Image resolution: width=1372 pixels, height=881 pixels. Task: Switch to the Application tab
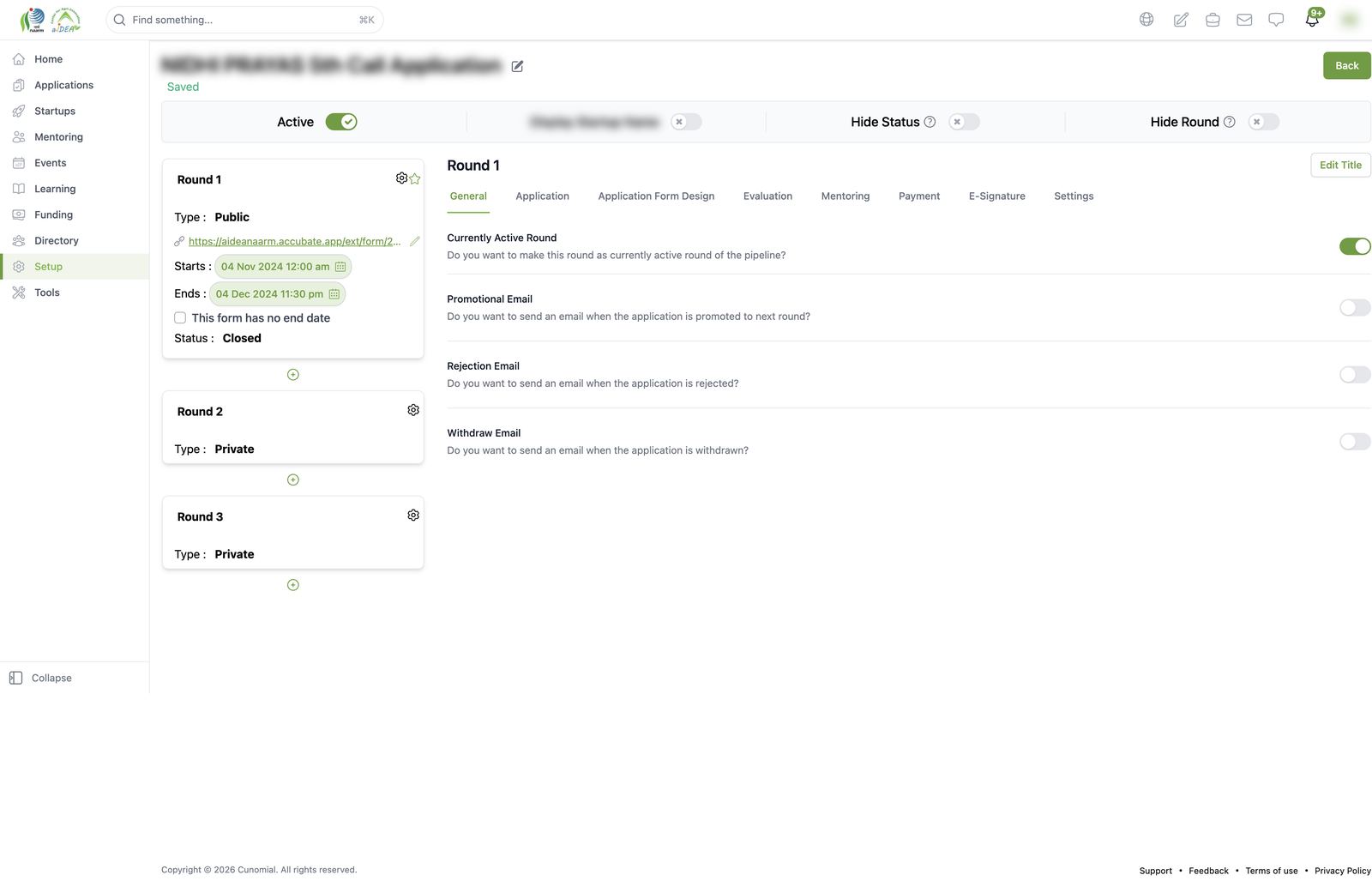point(543,196)
